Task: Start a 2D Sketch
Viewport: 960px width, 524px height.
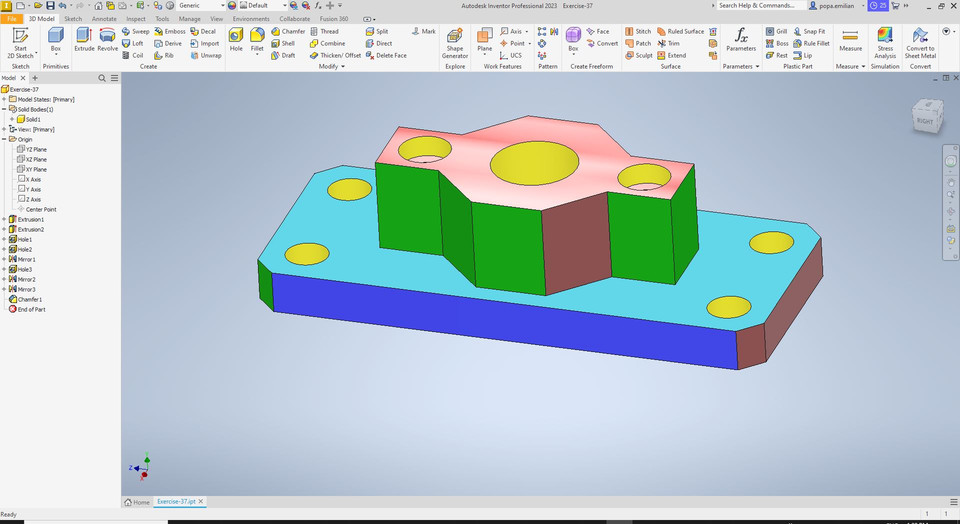Action: click(20, 43)
